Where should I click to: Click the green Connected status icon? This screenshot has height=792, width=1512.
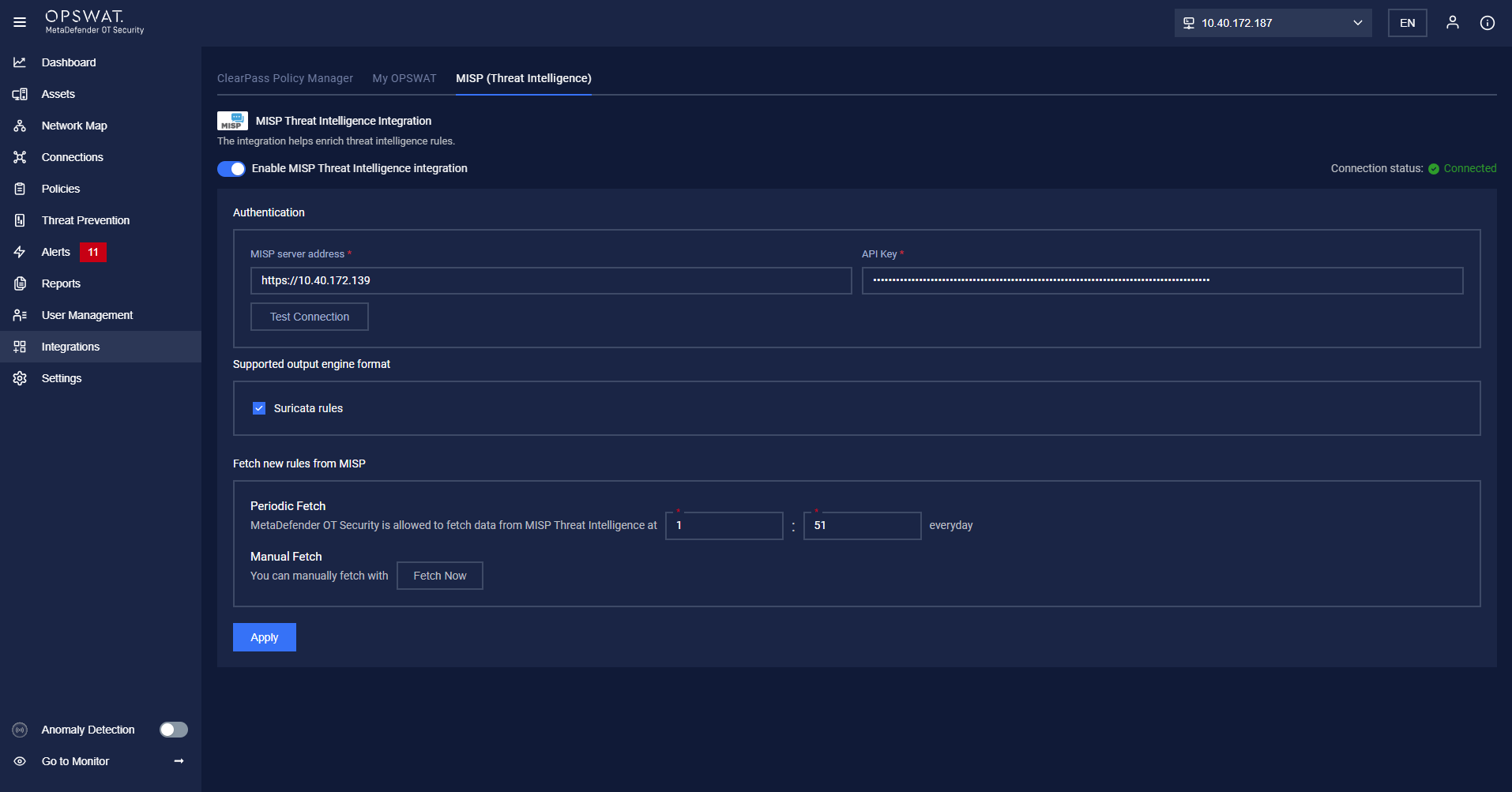click(1434, 169)
